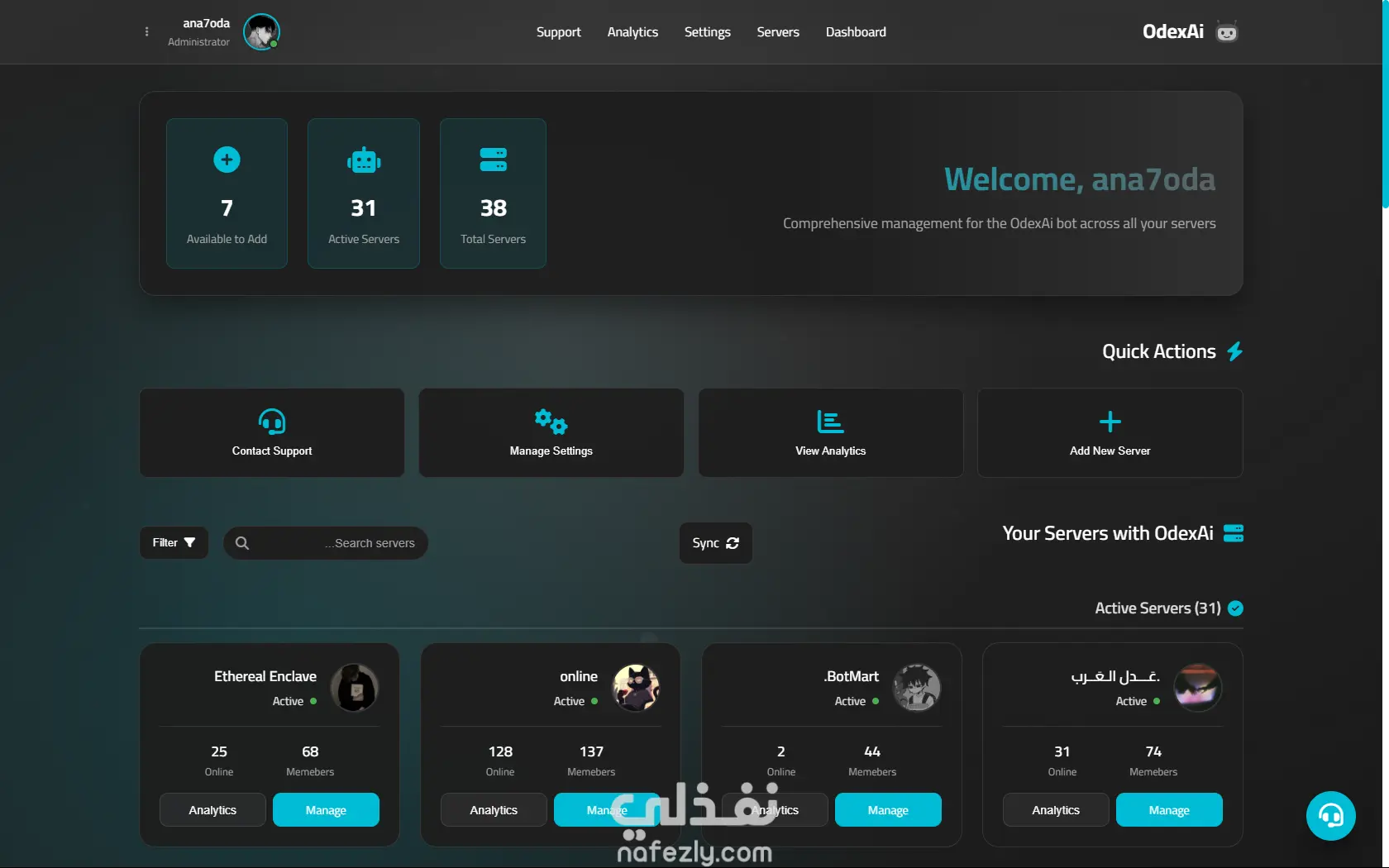Viewport: 1389px width, 868px height.
Task: Click the search magnifier icon
Action: 242,543
